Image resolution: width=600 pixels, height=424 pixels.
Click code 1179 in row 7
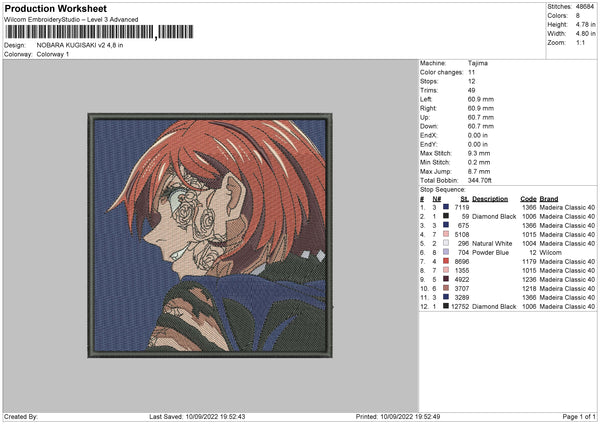529,261
